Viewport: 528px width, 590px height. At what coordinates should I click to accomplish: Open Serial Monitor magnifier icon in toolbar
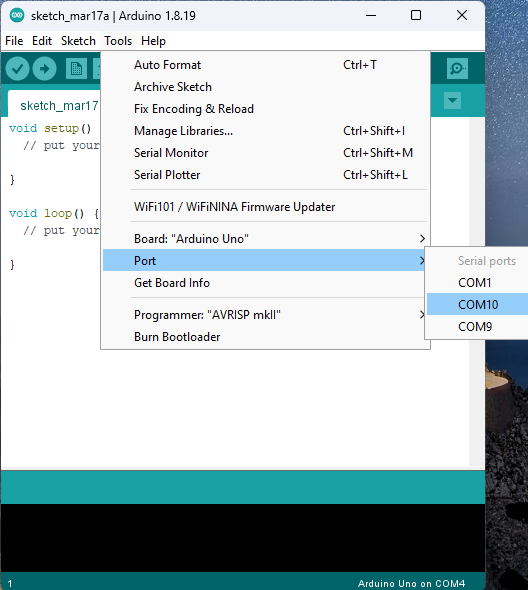[457, 68]
